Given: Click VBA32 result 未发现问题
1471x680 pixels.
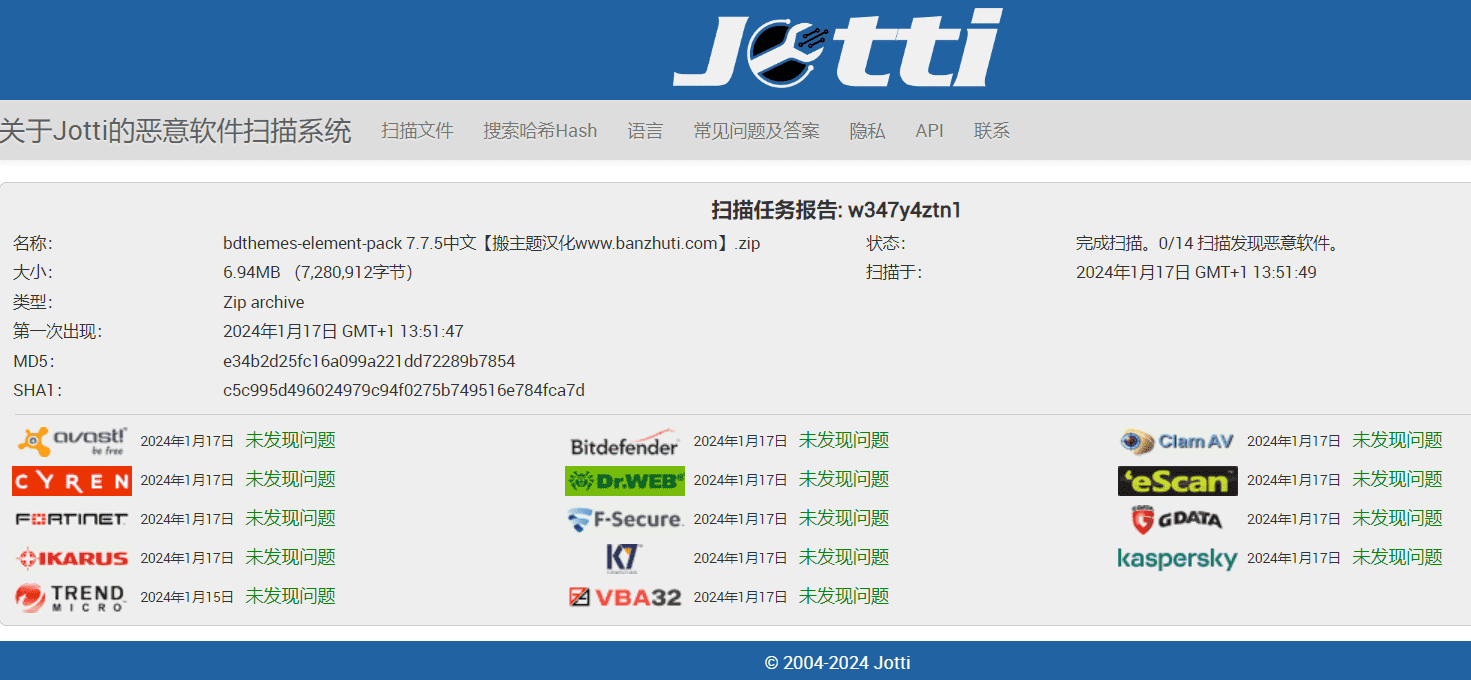Looking at the screenshot, I should click(x=843, y=596).
